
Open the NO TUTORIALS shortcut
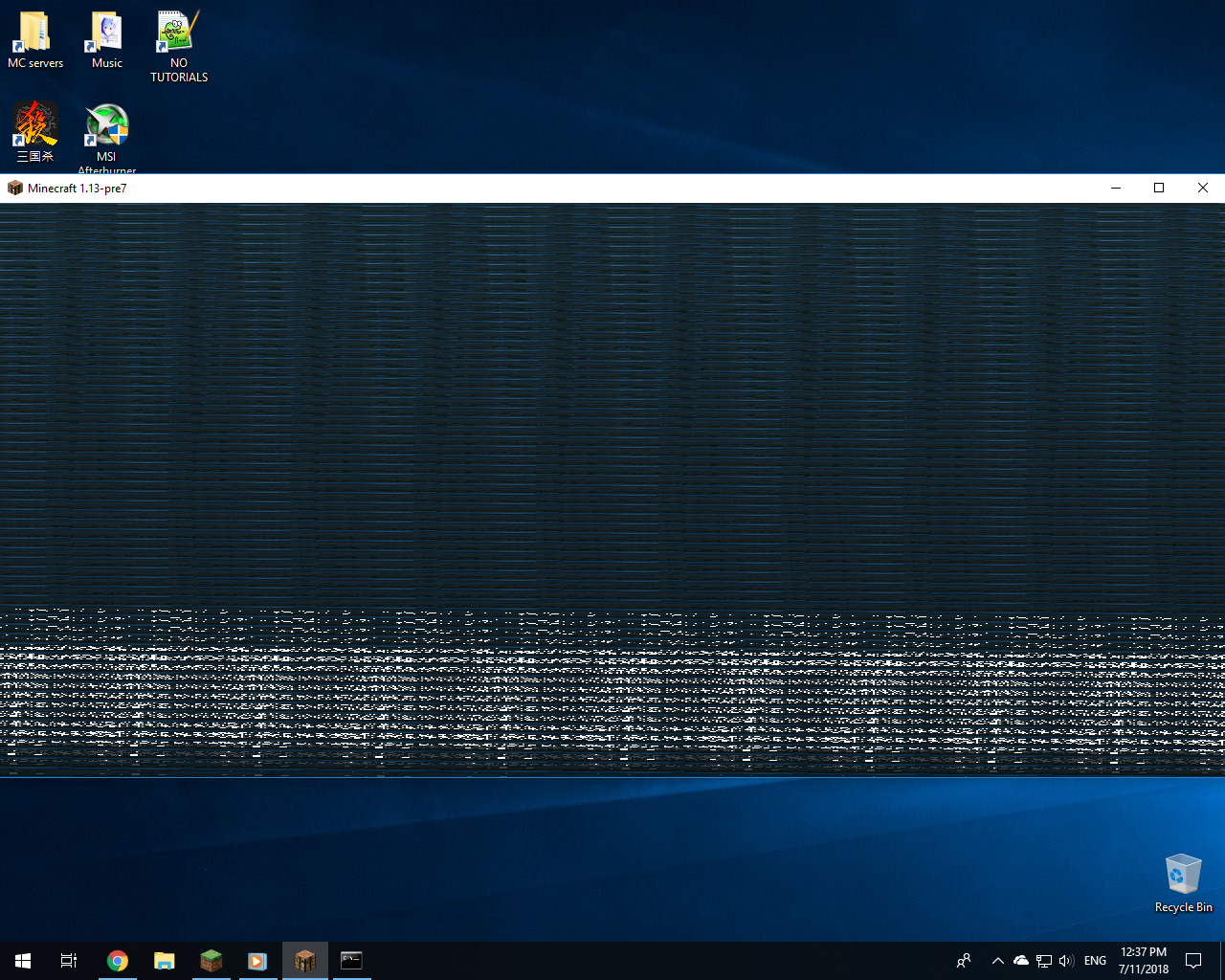click(x=178, y=33)
